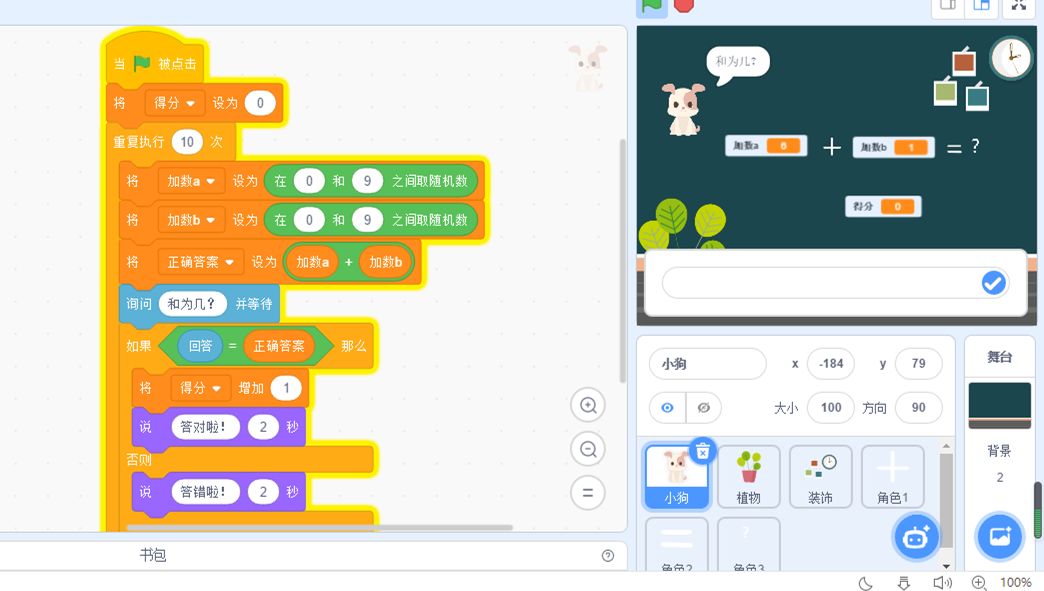Viewport: 1044px width, 591px height.
Task: Toggle night mode with the moon icon
Action: (866, 583)
